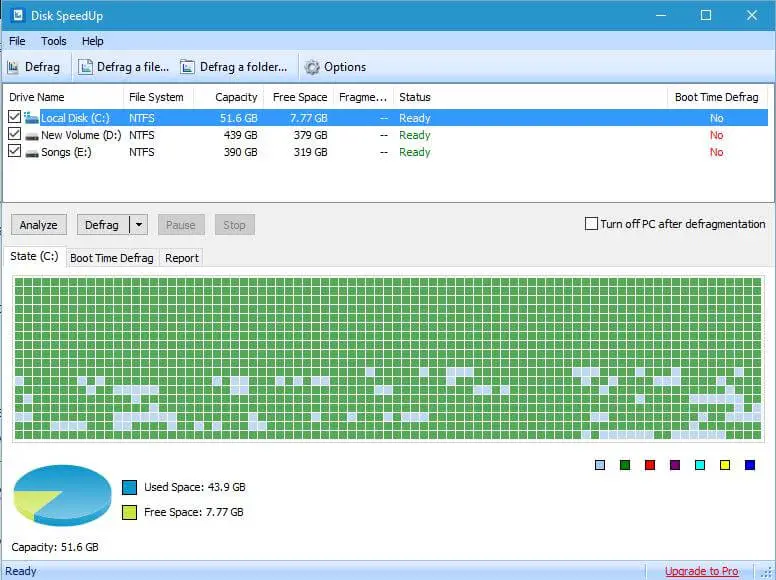776x580 pixels.
Task: Click the Defrag toolbar icon
Action: (x=13, y=67)
